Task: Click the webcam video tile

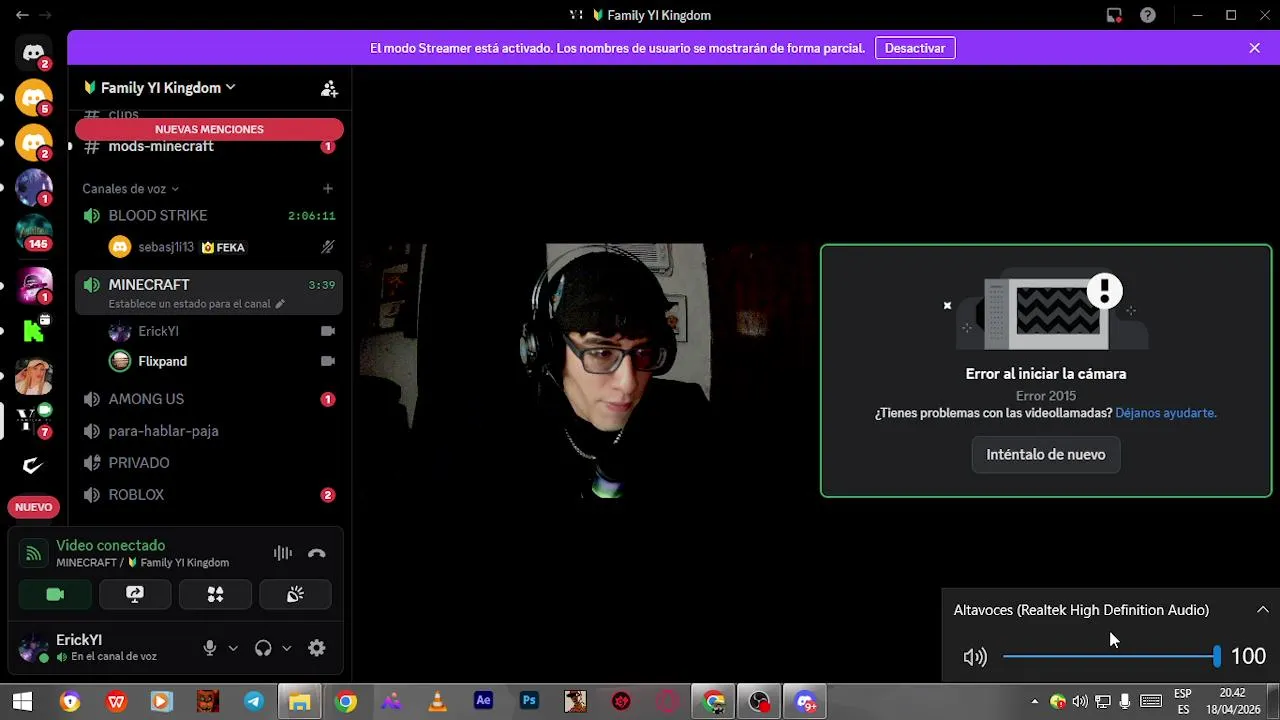Action: 585,371
